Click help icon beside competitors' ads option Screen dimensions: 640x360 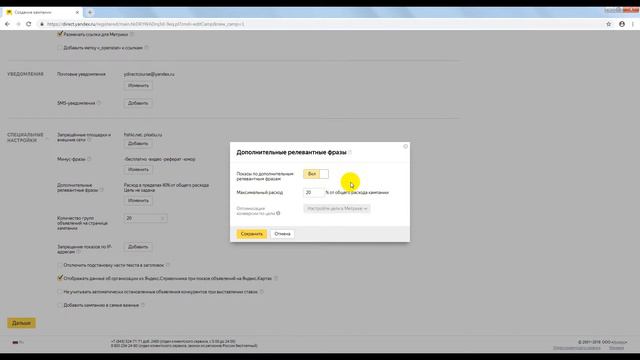[x=262, y=292]
